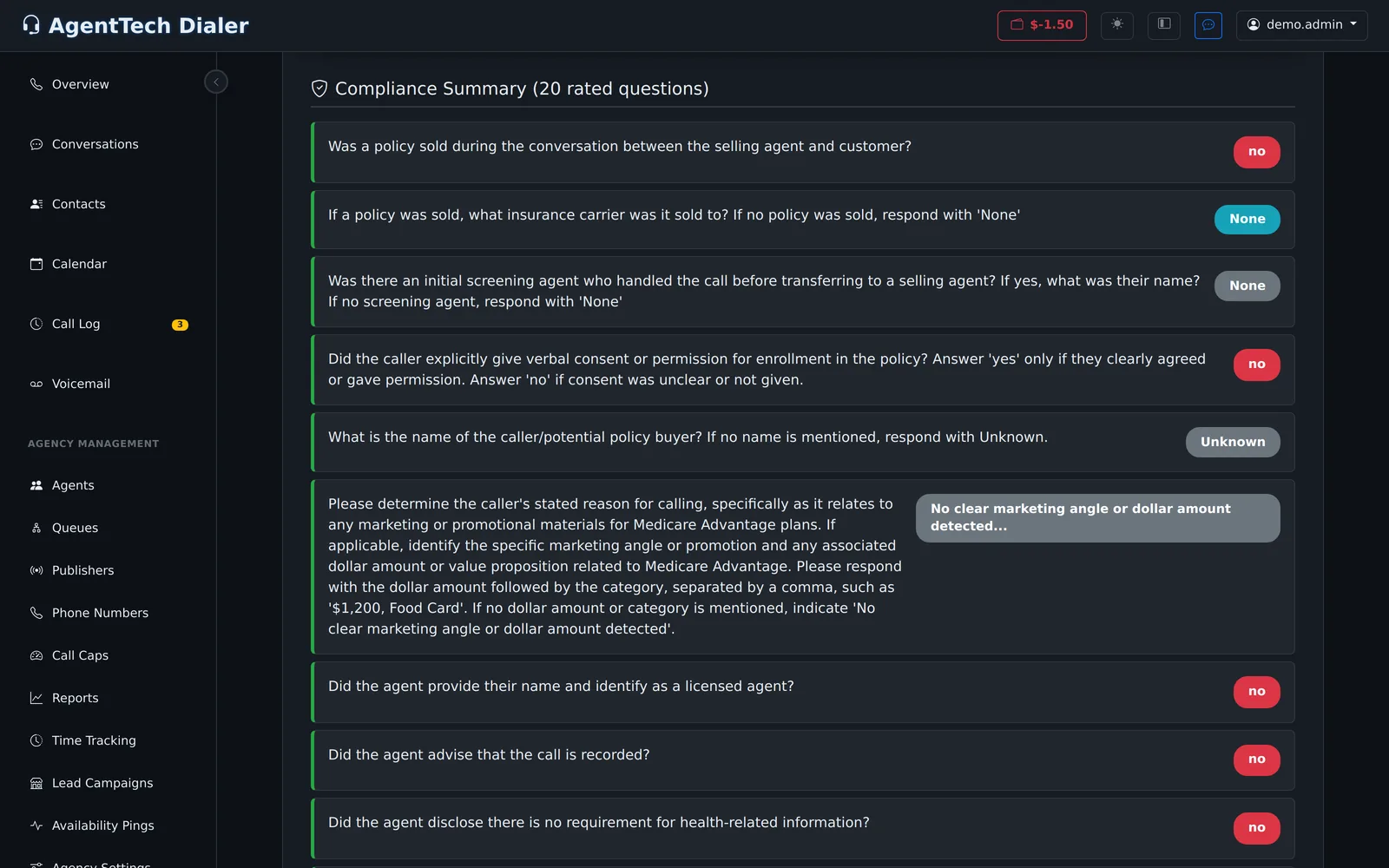This screenshot has width=1389, height=868.
Task: Click the 'no' badge for policy sold question
Action: tap(1256, 152)
